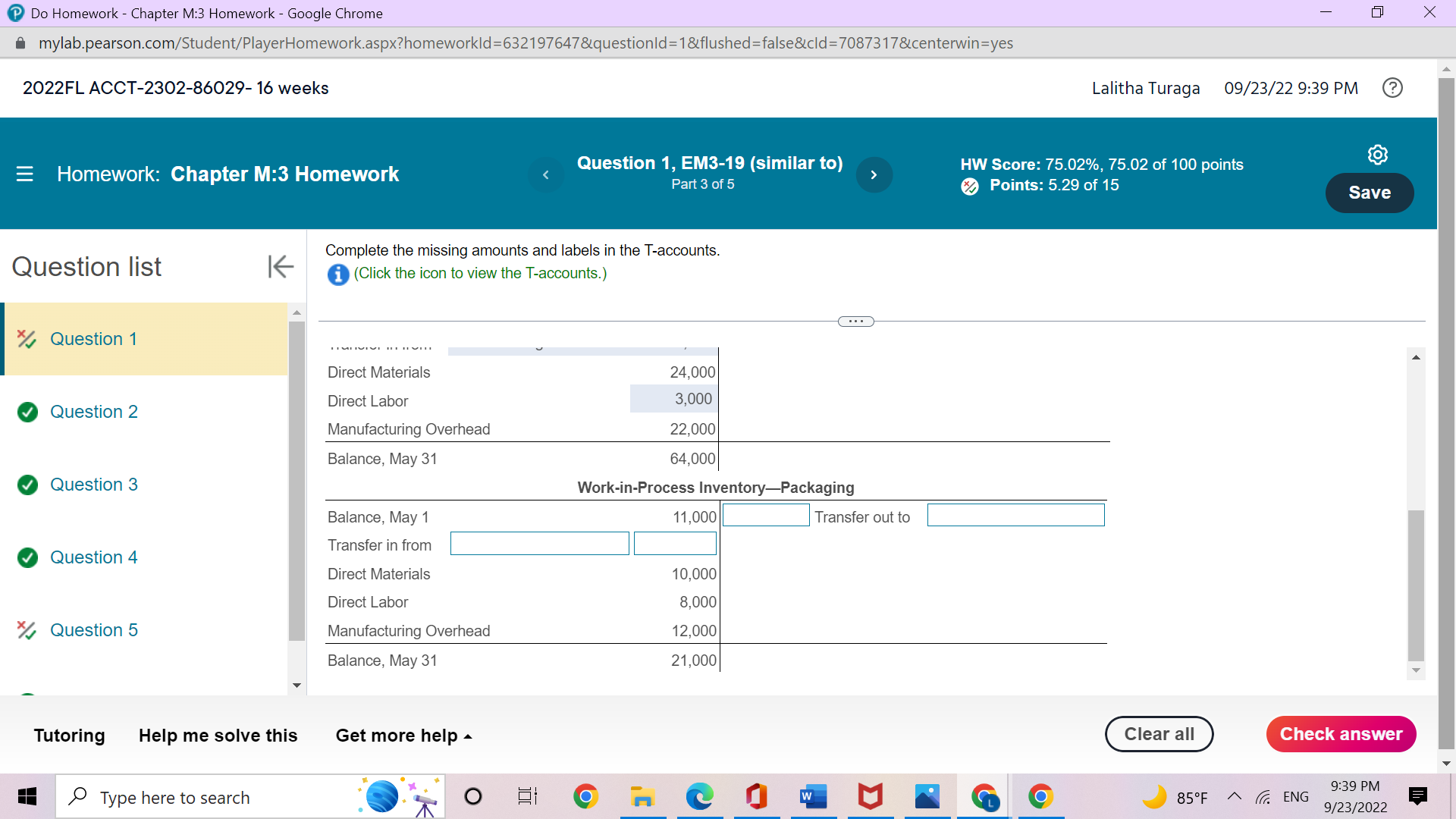Click the Check answer button
Screen dimensions: 1456x819
click(x=1341, y=734)
